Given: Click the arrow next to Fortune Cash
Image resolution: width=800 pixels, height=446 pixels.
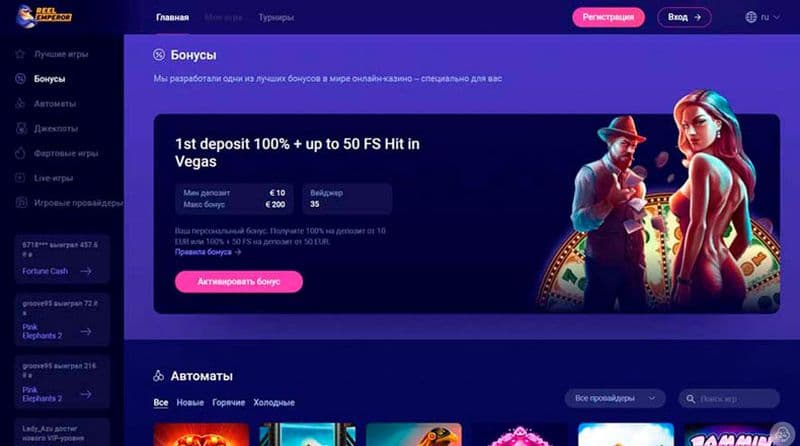Looking at the screenshot, I should point(86,271).
